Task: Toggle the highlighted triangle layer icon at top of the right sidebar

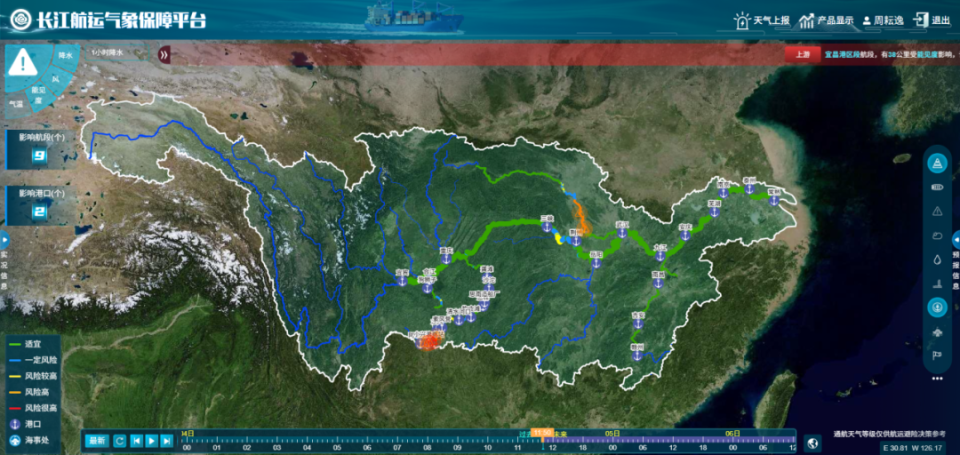Action: 937,163
